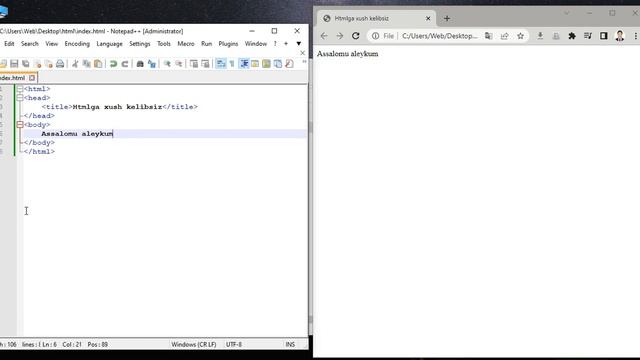
Task: Click Windows (CR LF) in status bar
Action: click(194, 344)
